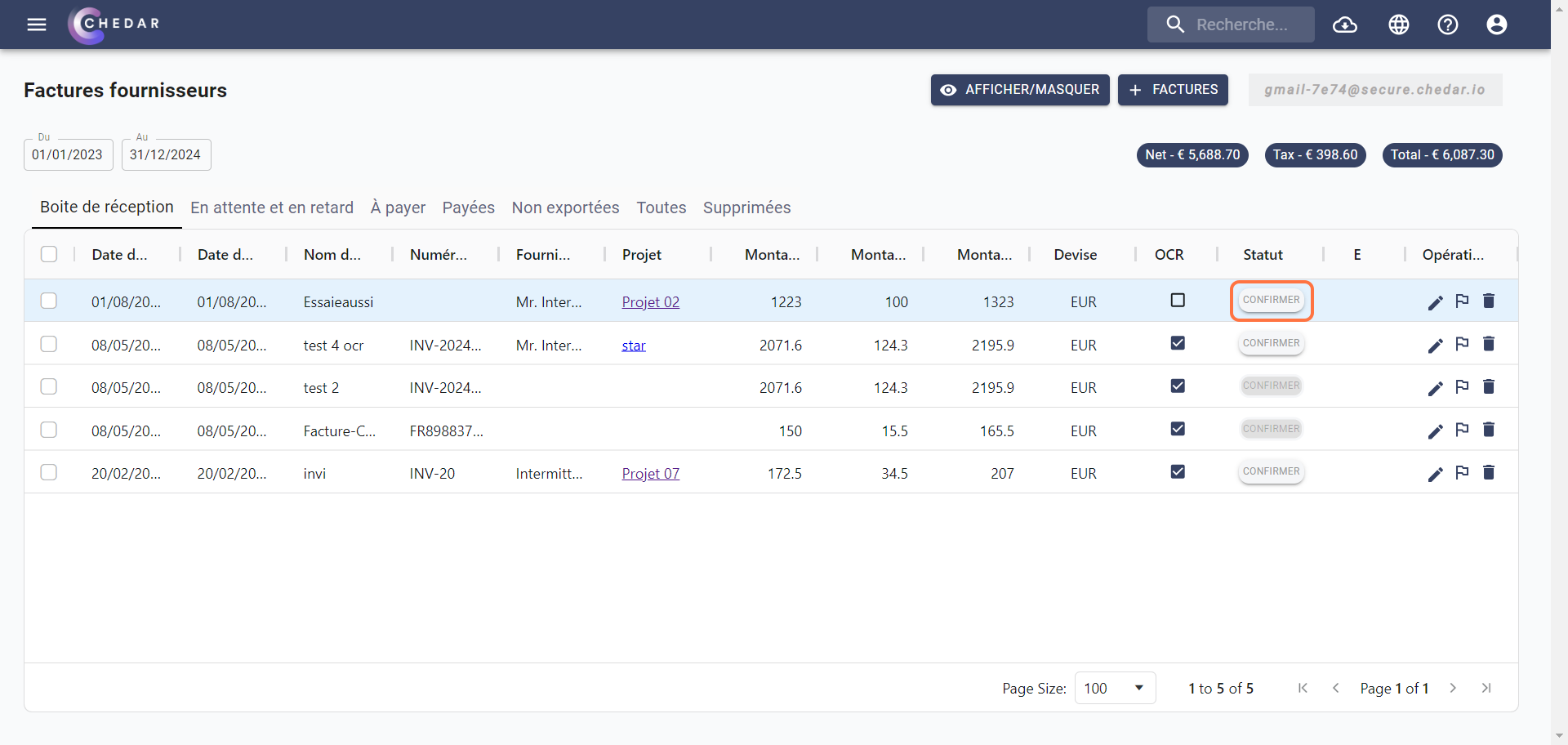The width and height of the screenshot is (1568, 745).
Task: Confirm the test 4 ocr invoice
Action: click(1271, 343)
